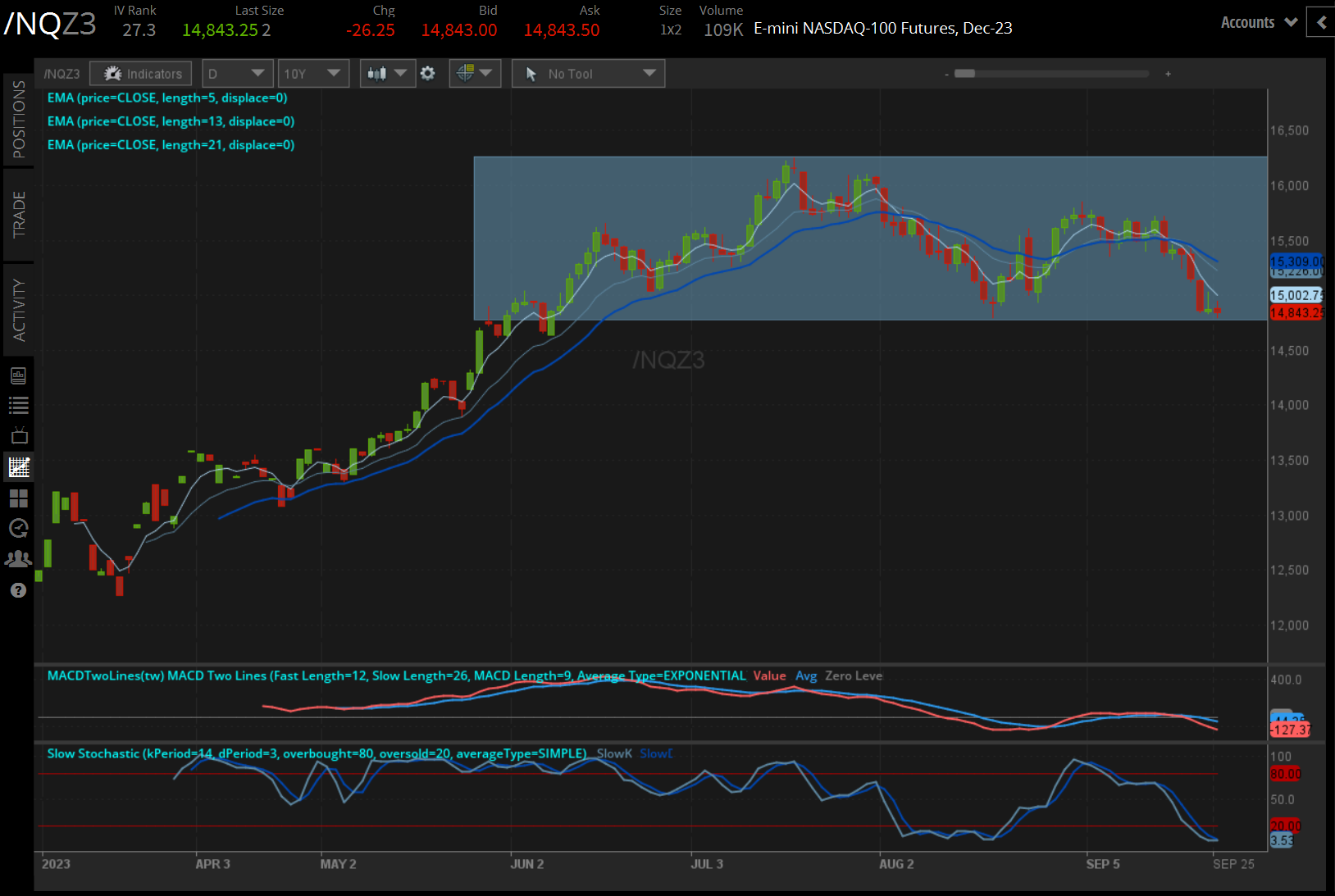1335x896 pixels.
Task: Expand the 10Y time range dropdown
Action: pyautogui.click(x=312, y=74)
